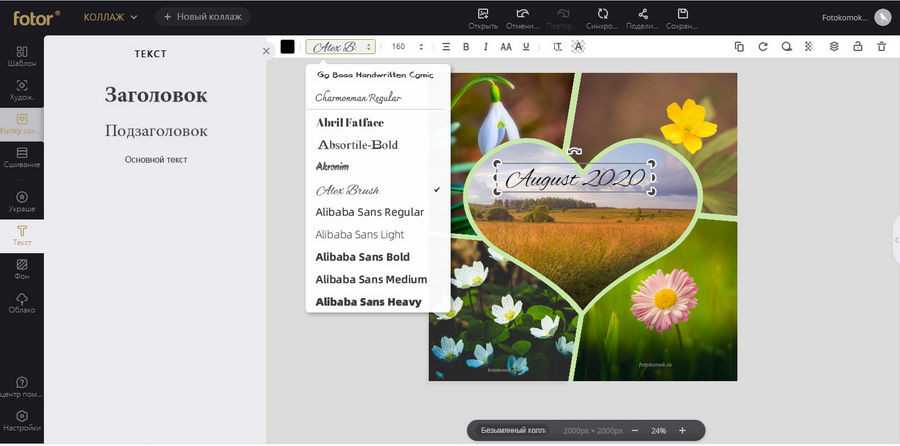Open the layers stack icon

tap(834, 47)
